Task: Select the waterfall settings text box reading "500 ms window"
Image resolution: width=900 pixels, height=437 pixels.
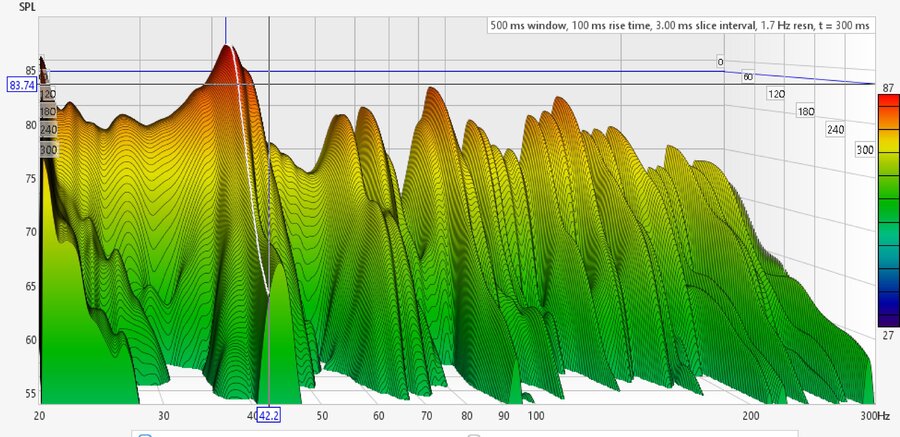Action: click(x=681, y=26)
